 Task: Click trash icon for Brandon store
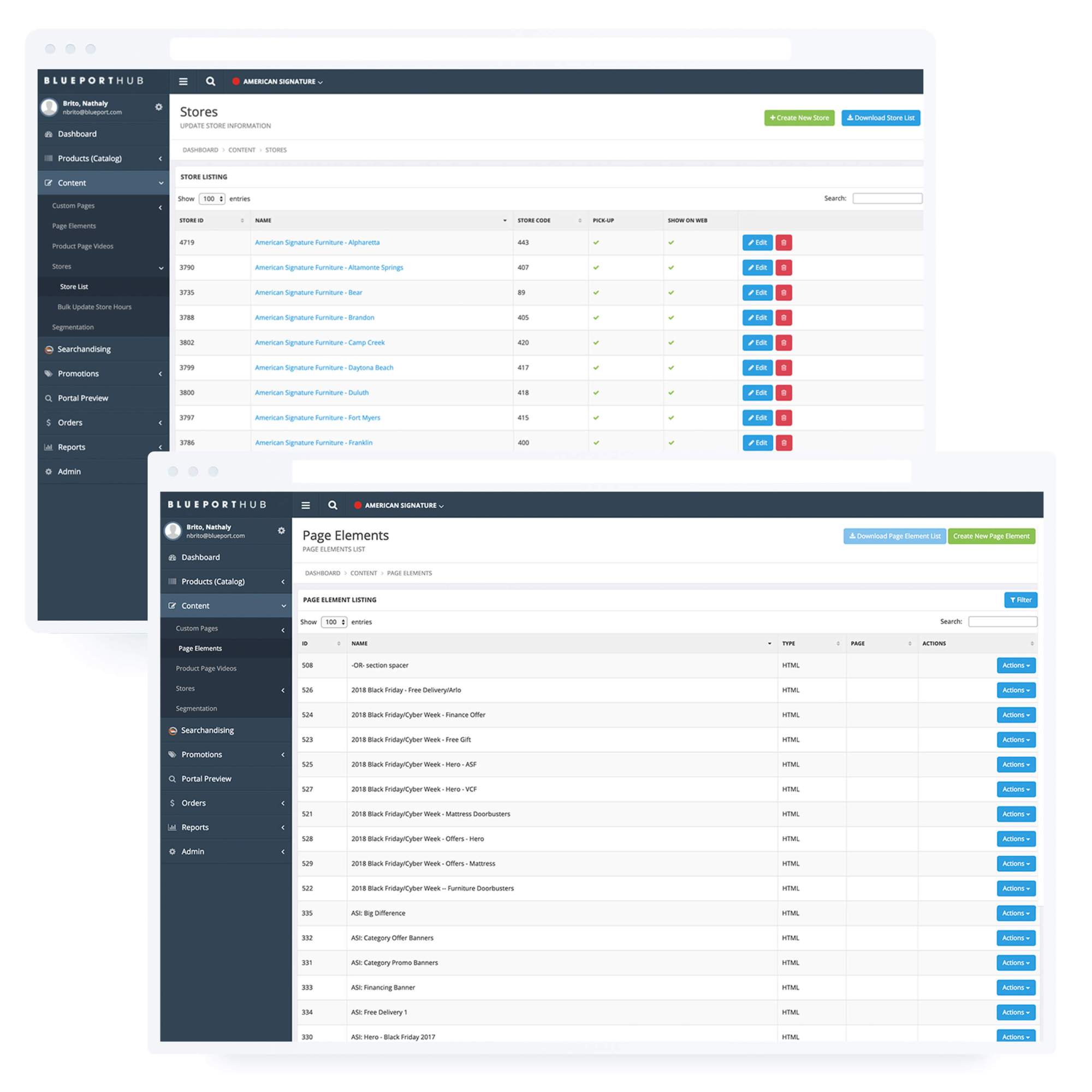pos(784,318)
